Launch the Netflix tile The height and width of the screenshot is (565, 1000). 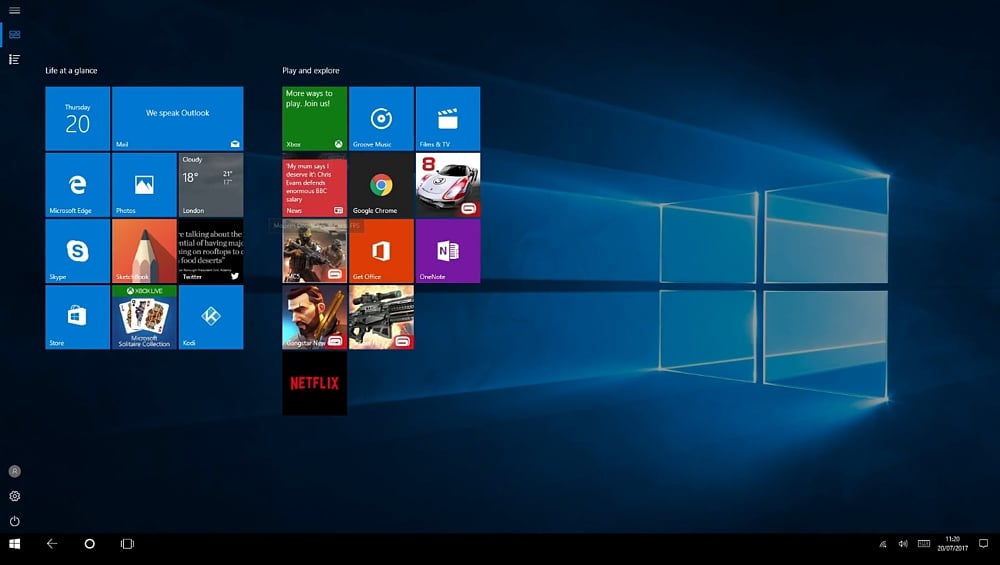[x=314, y=383]
